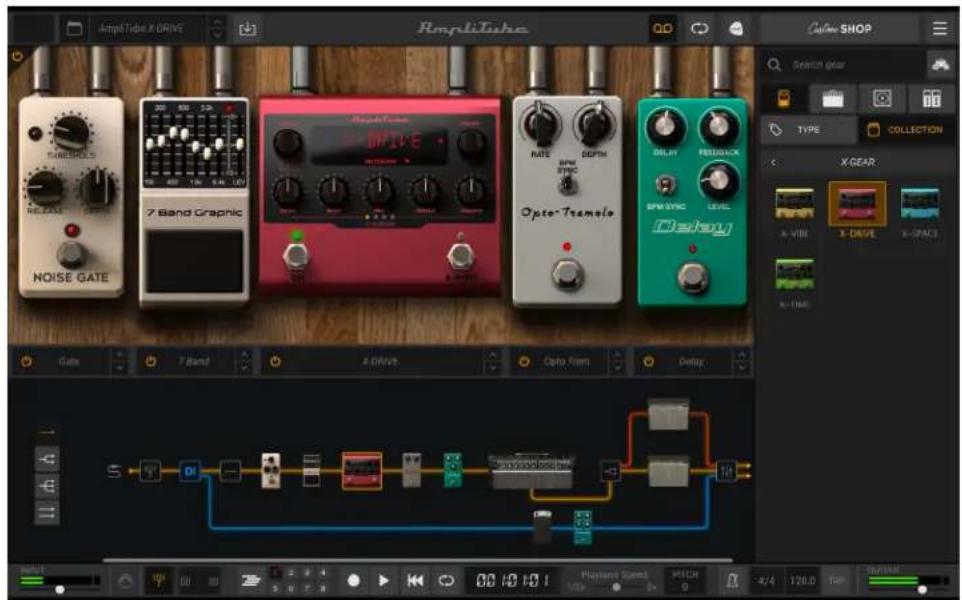Viewport: 962px width, 600px height.
Task: Flip BPM Sync switch on Delay pedal
Action: [x=665, y=184]
